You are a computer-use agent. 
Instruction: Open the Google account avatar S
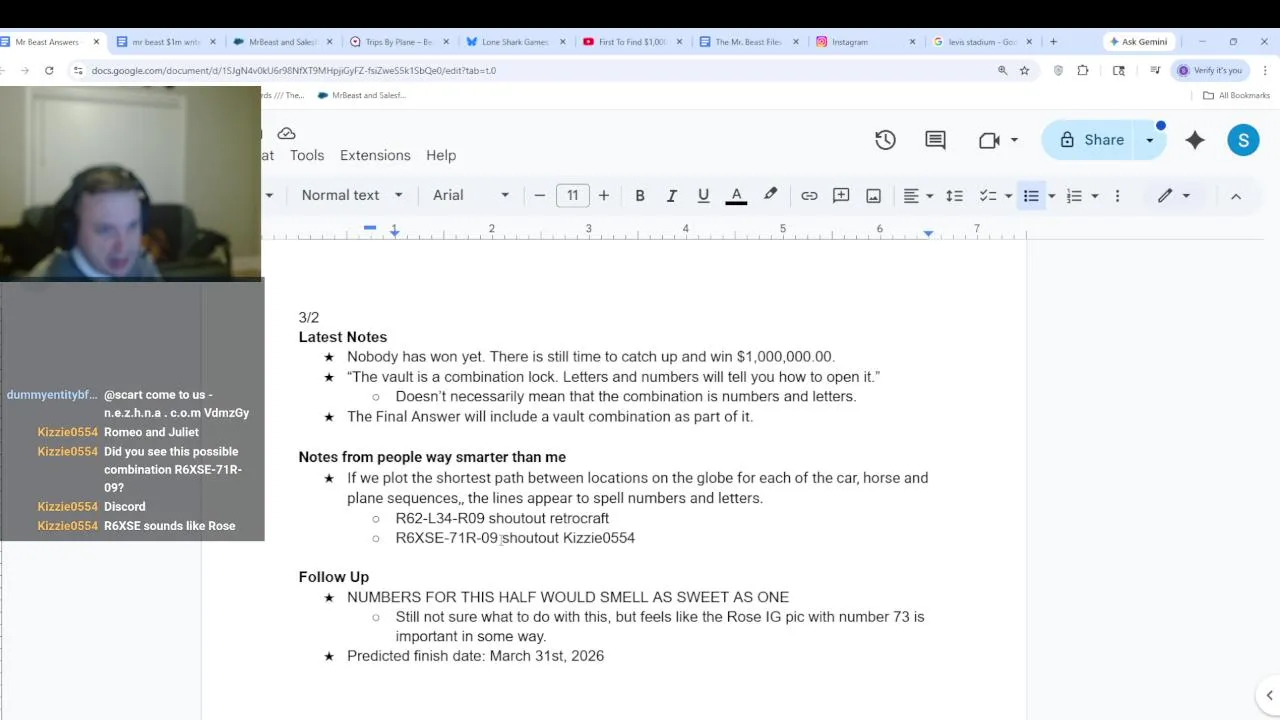1243,140
